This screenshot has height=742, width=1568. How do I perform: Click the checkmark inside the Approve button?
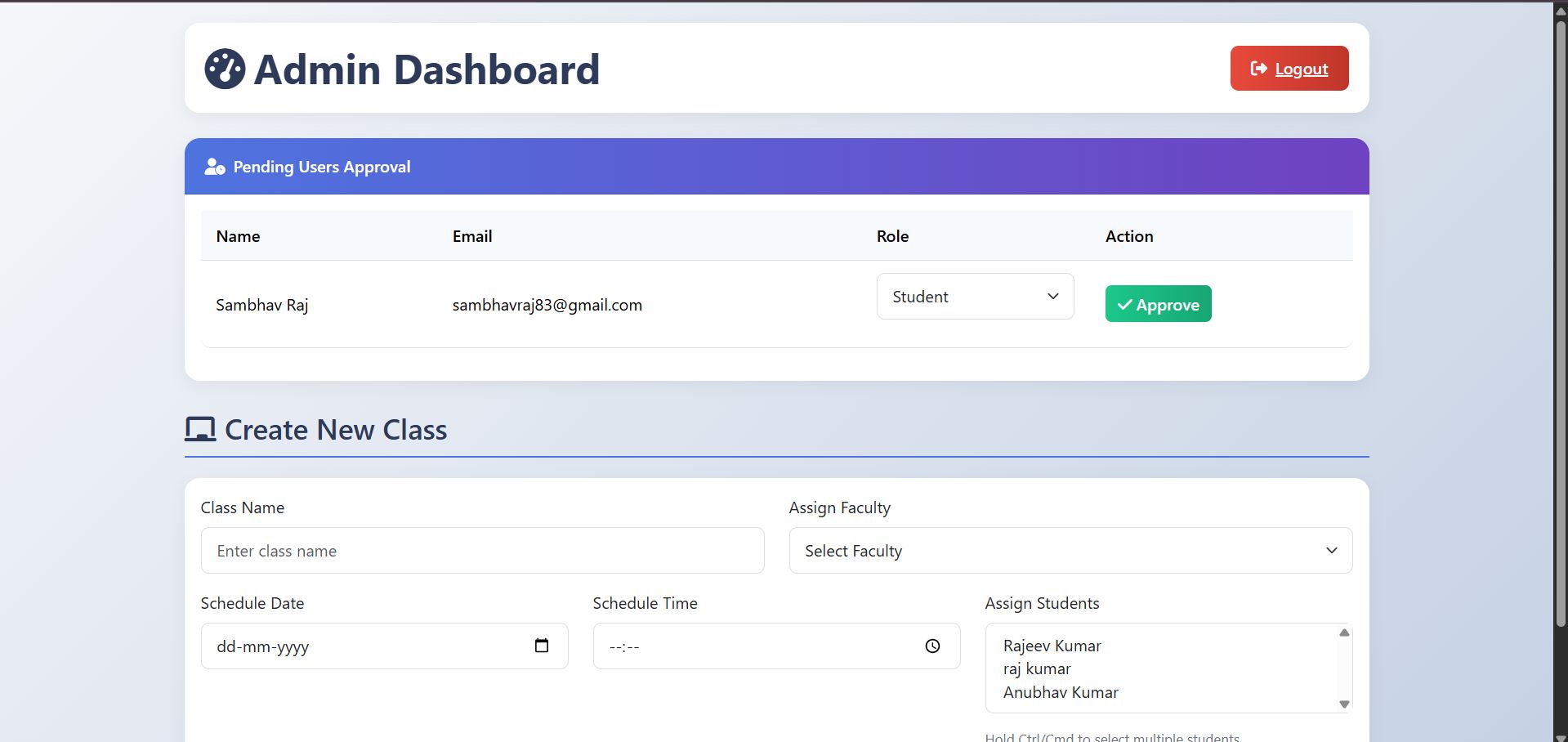1125,304
